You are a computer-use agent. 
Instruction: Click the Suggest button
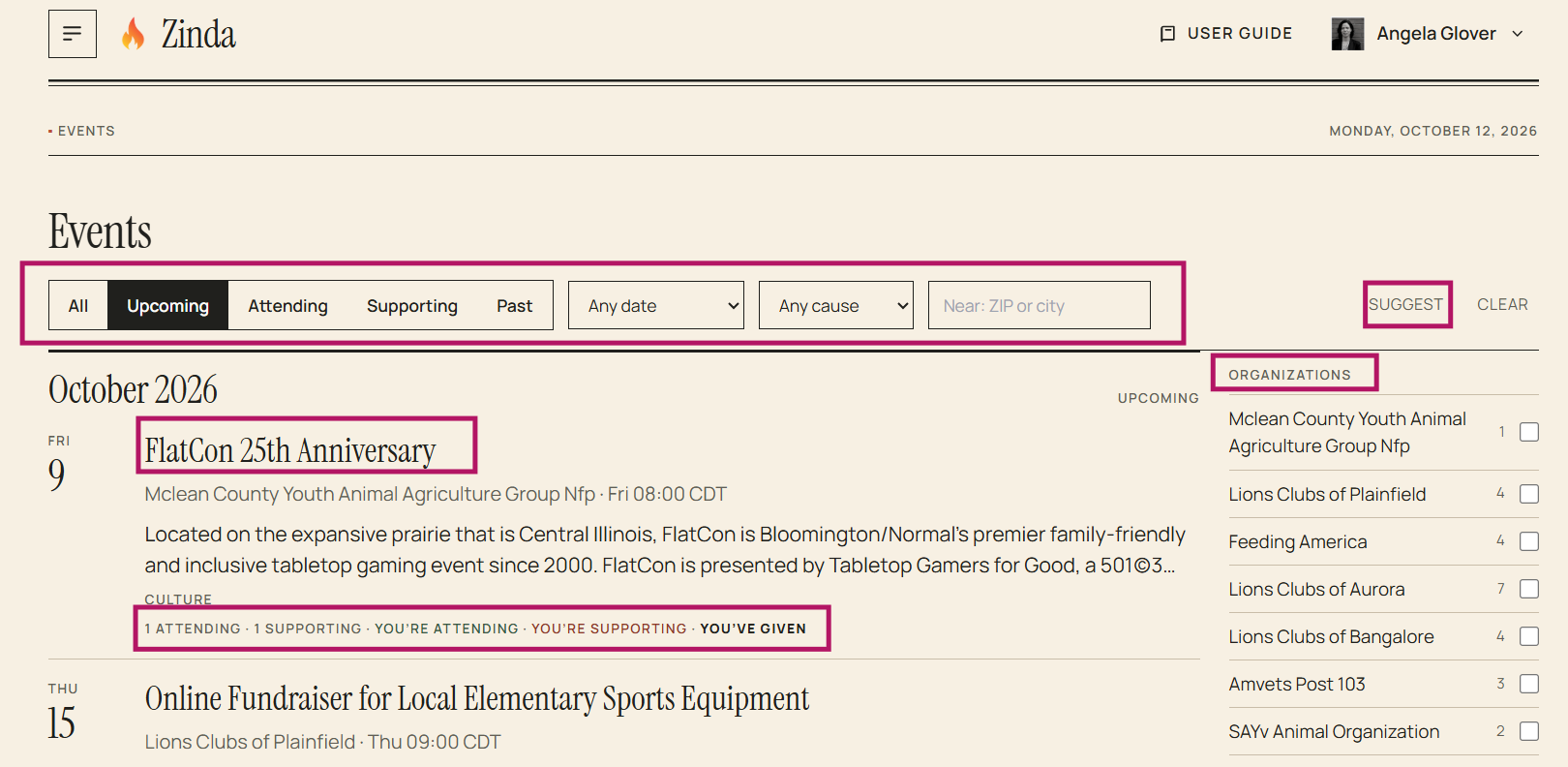click(x=1405, y=304)
